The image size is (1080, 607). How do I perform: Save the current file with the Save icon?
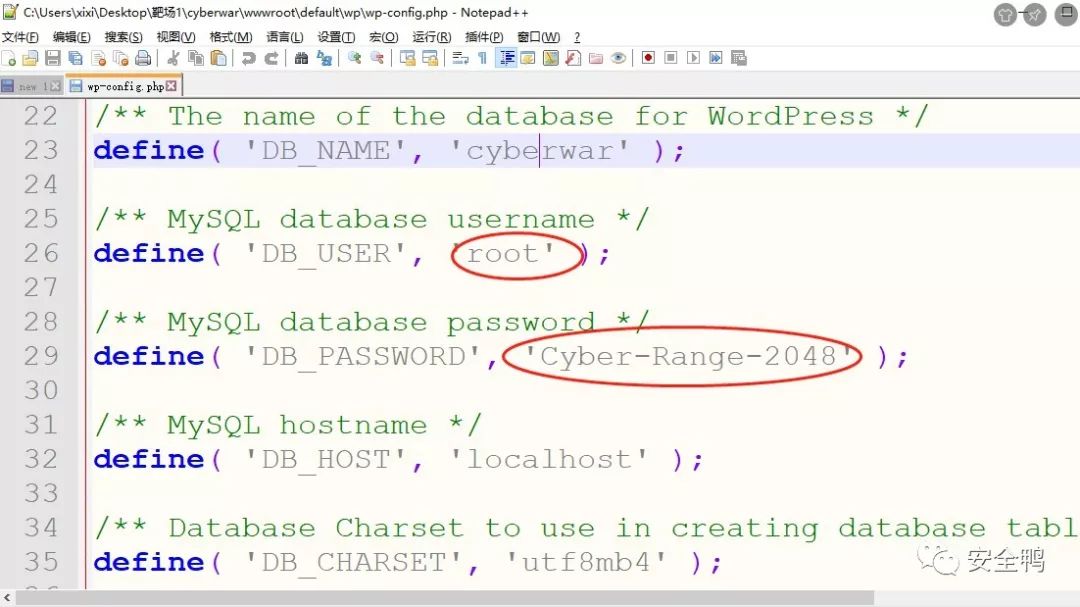coord(52,59)
